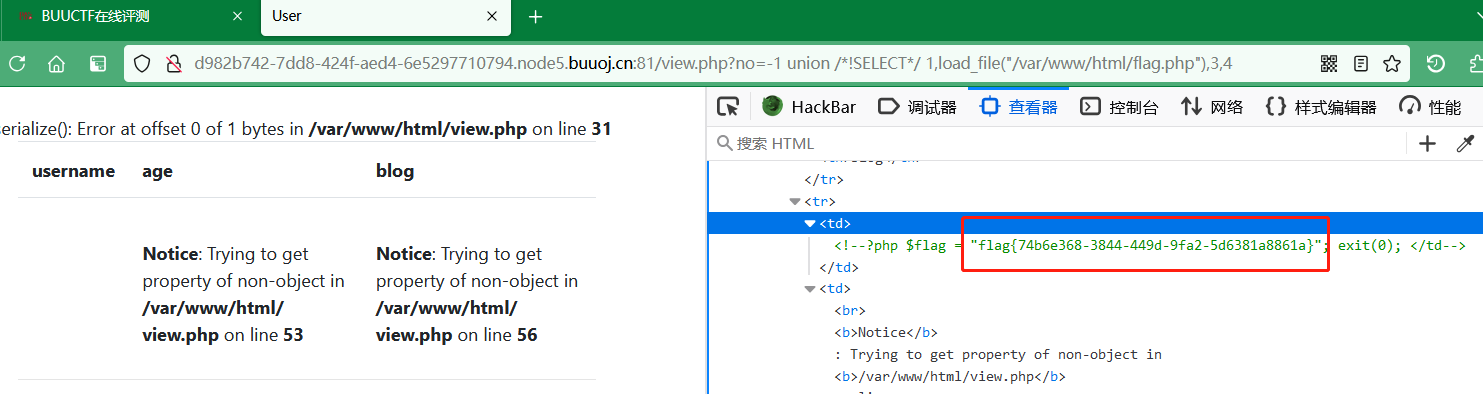The width and height of the screenshot is (1483, 394).
Task: Select the flag comment line in inspector
Action: coord(1150,246)
